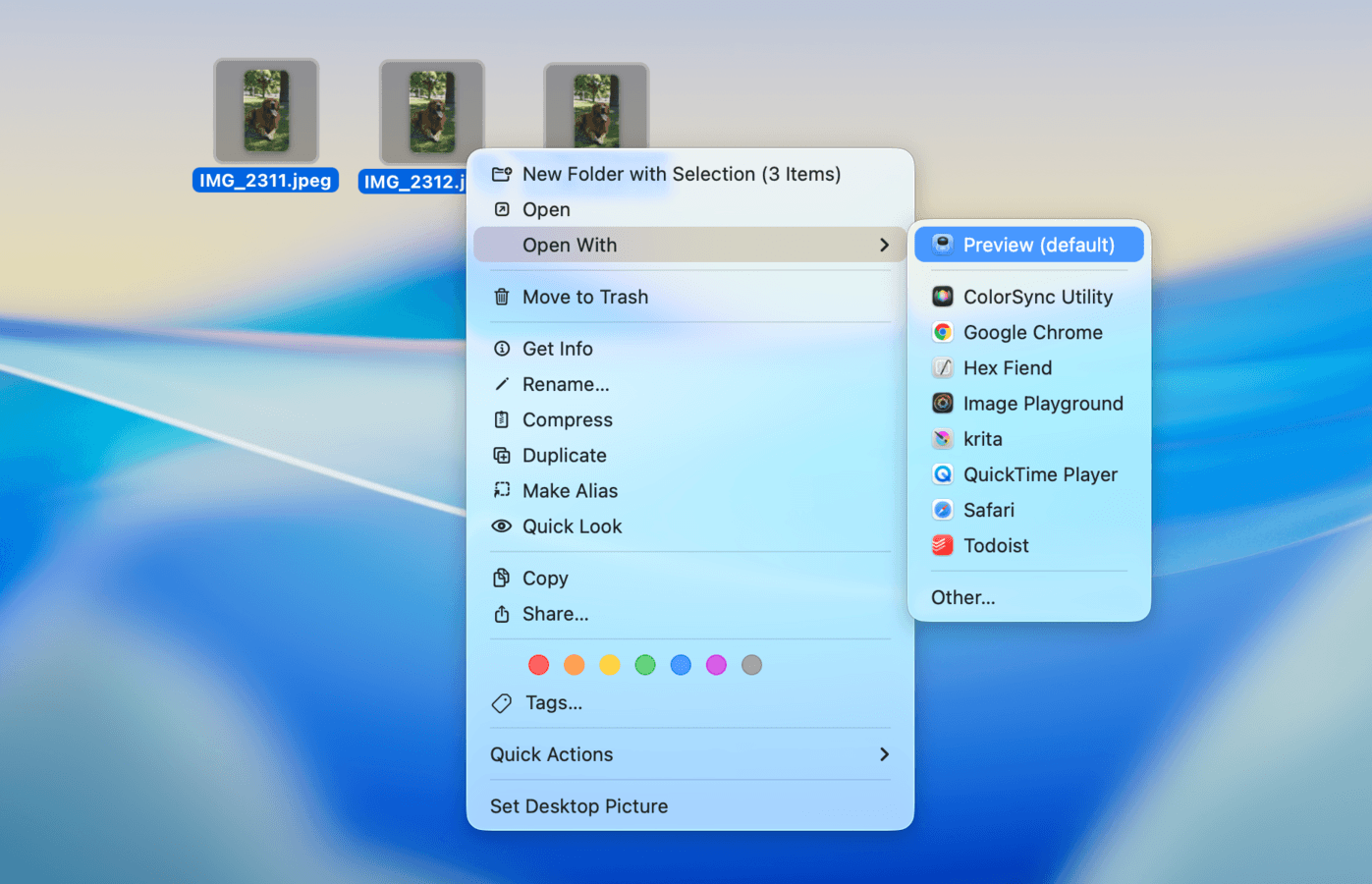
Task: Open with Todoist
Action: [1029, 545]
